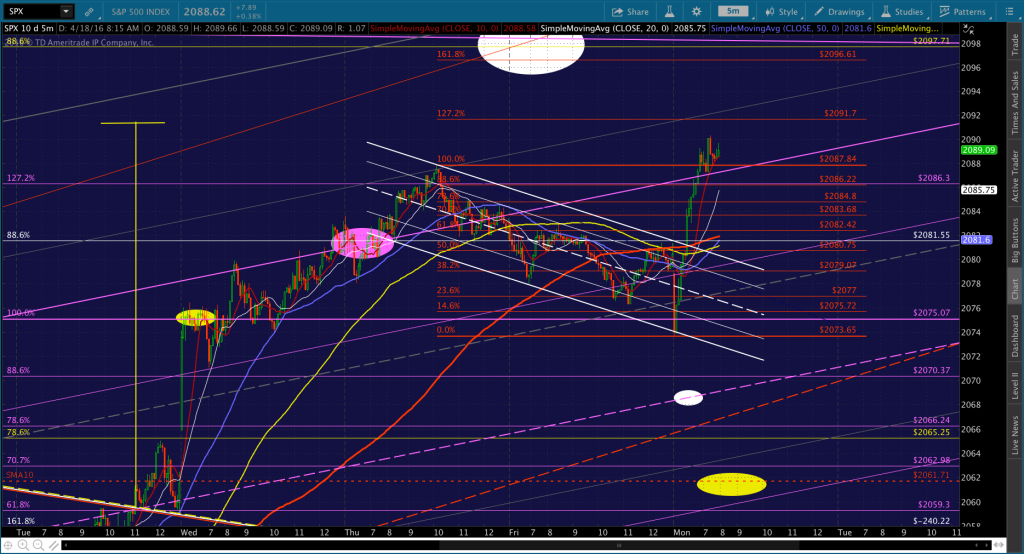Click the link/clip icon beside the symbol
The height and width of the screenshot is (554, 1024).
[x=89, y=12]
